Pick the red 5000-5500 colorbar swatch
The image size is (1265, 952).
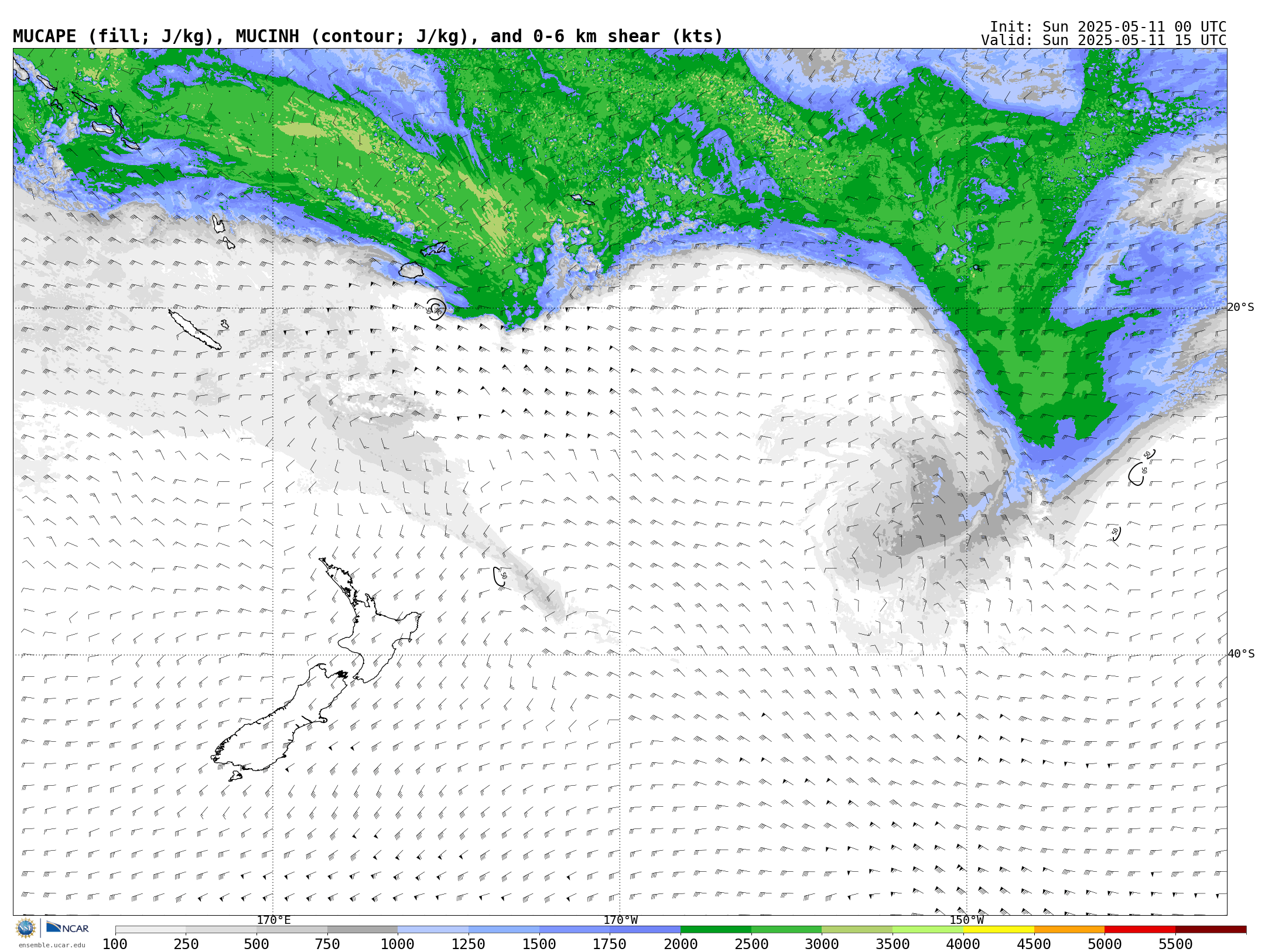click(1140, 930)
